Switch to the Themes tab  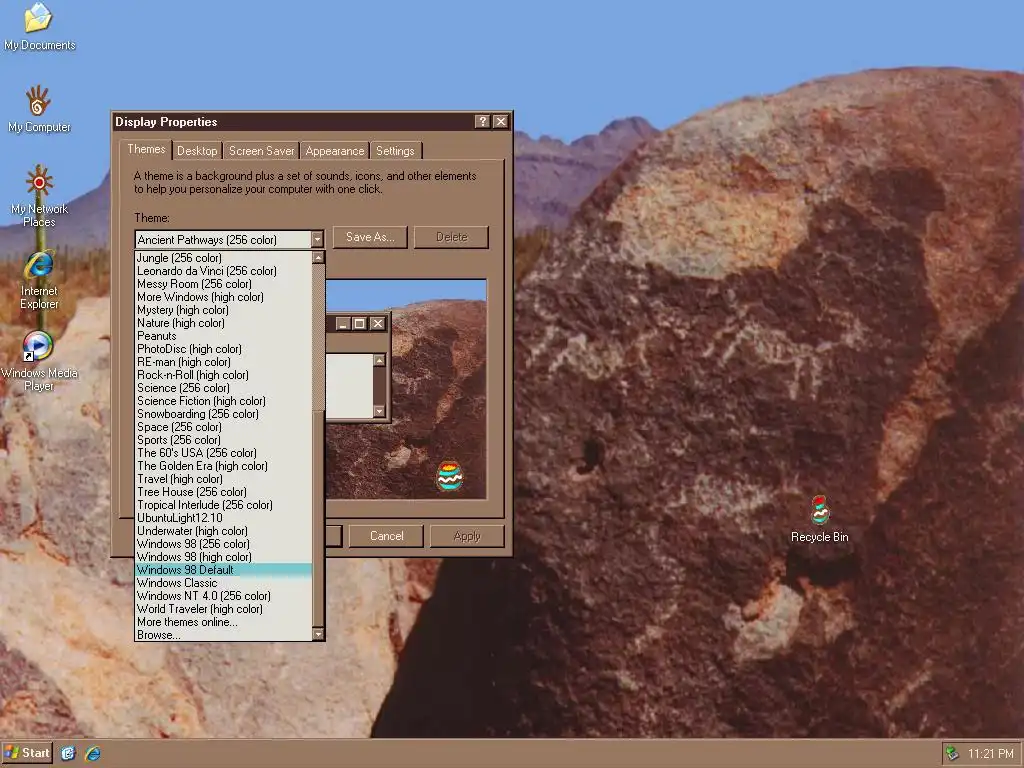(146, 150)
